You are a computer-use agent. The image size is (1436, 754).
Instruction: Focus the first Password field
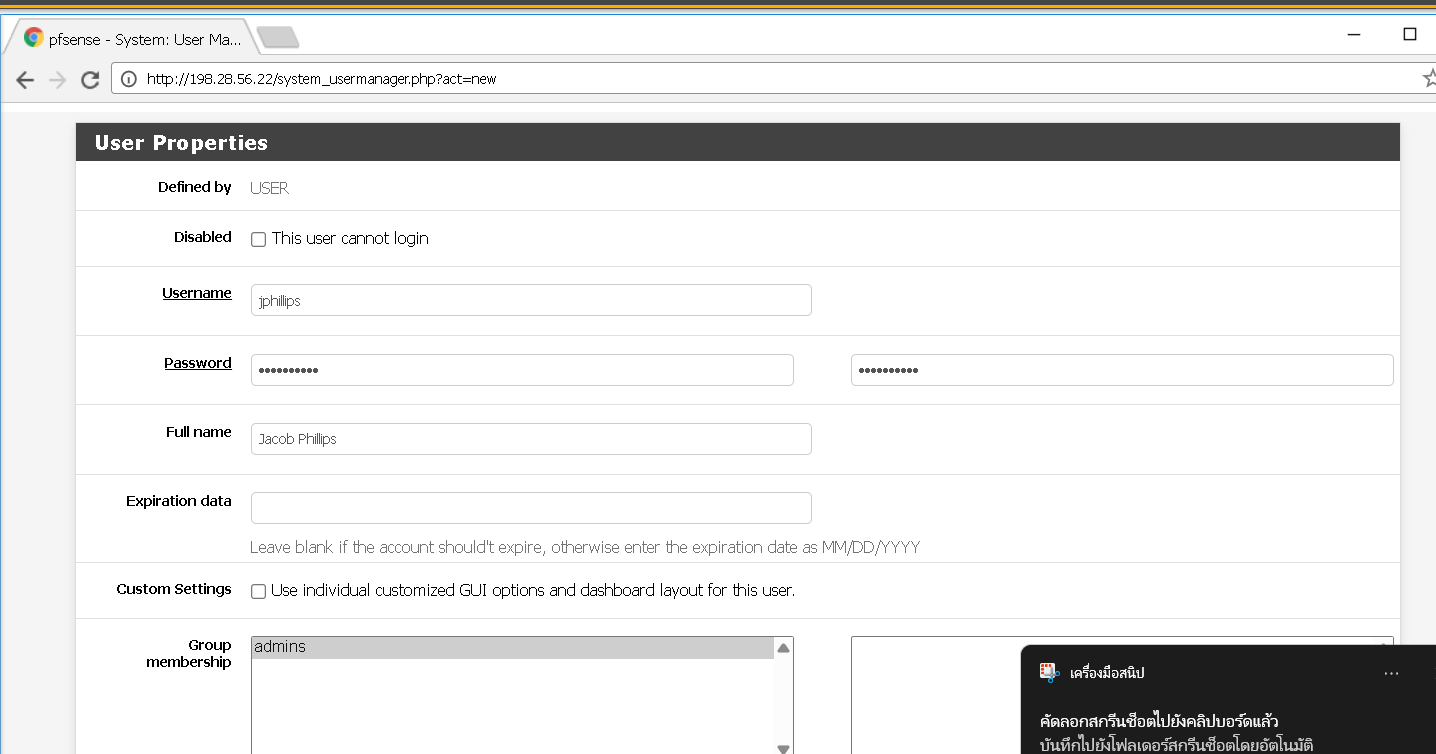click(521, 370)
